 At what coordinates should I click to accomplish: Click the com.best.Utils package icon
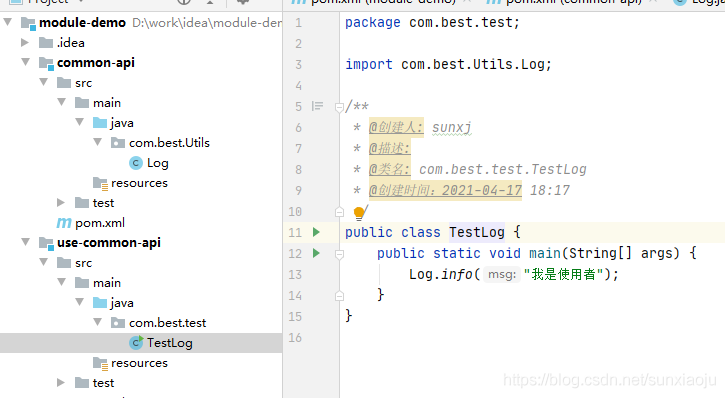coord(118,143)
